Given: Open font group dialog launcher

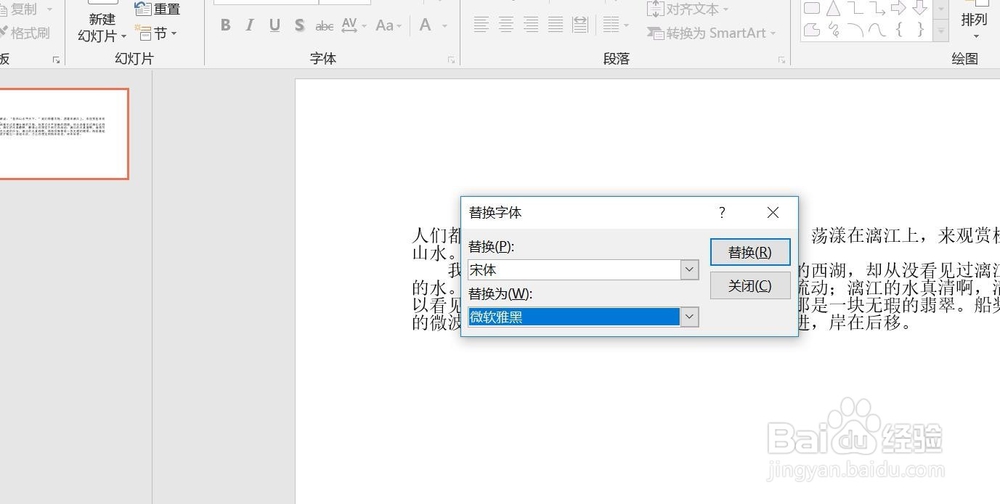Looking at the screenshot, I should (452, 59).
